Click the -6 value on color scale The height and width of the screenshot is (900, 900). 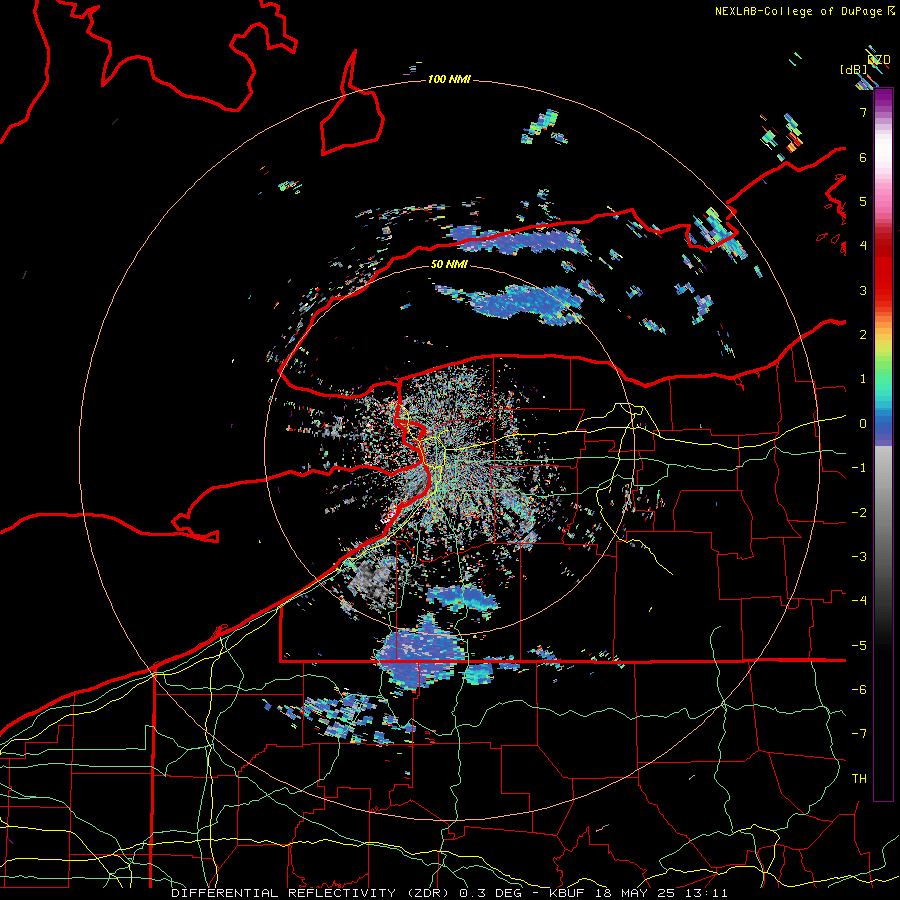859,690
